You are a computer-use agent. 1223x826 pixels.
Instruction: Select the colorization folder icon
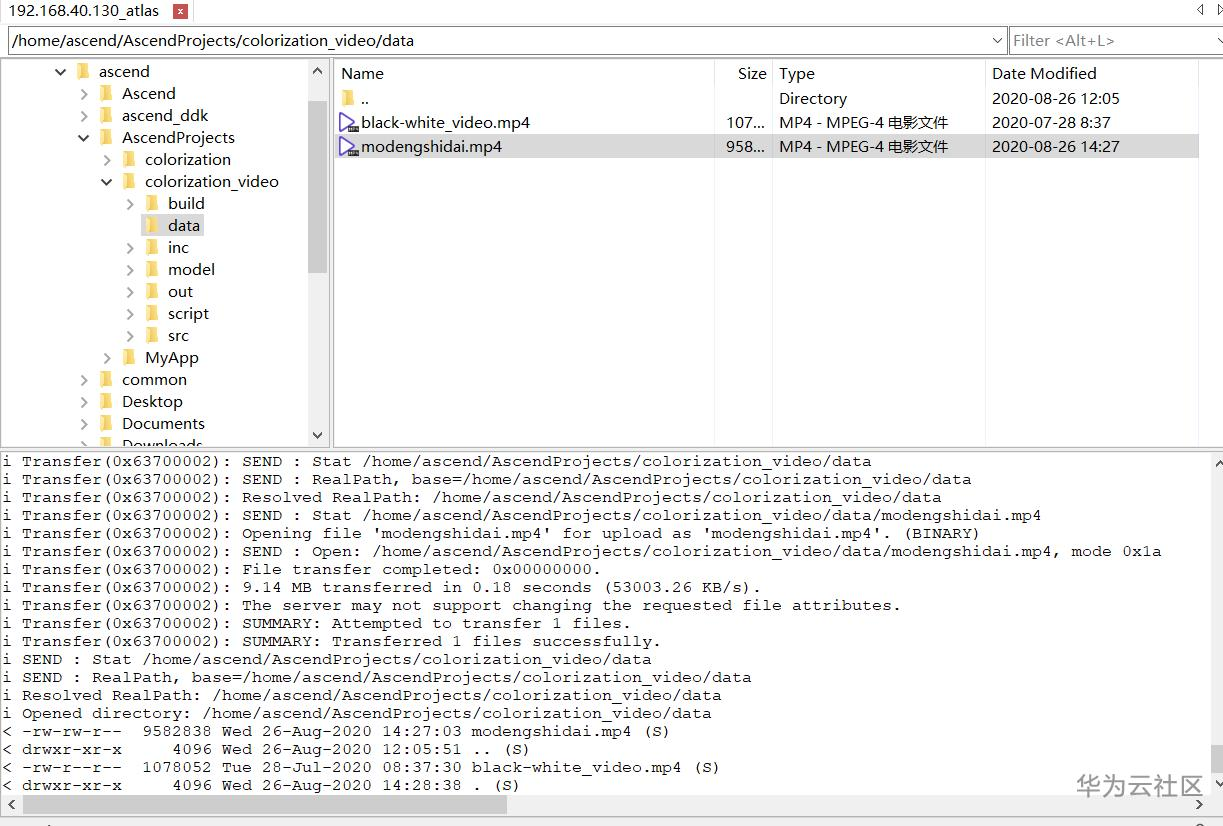tap(129, 159)
